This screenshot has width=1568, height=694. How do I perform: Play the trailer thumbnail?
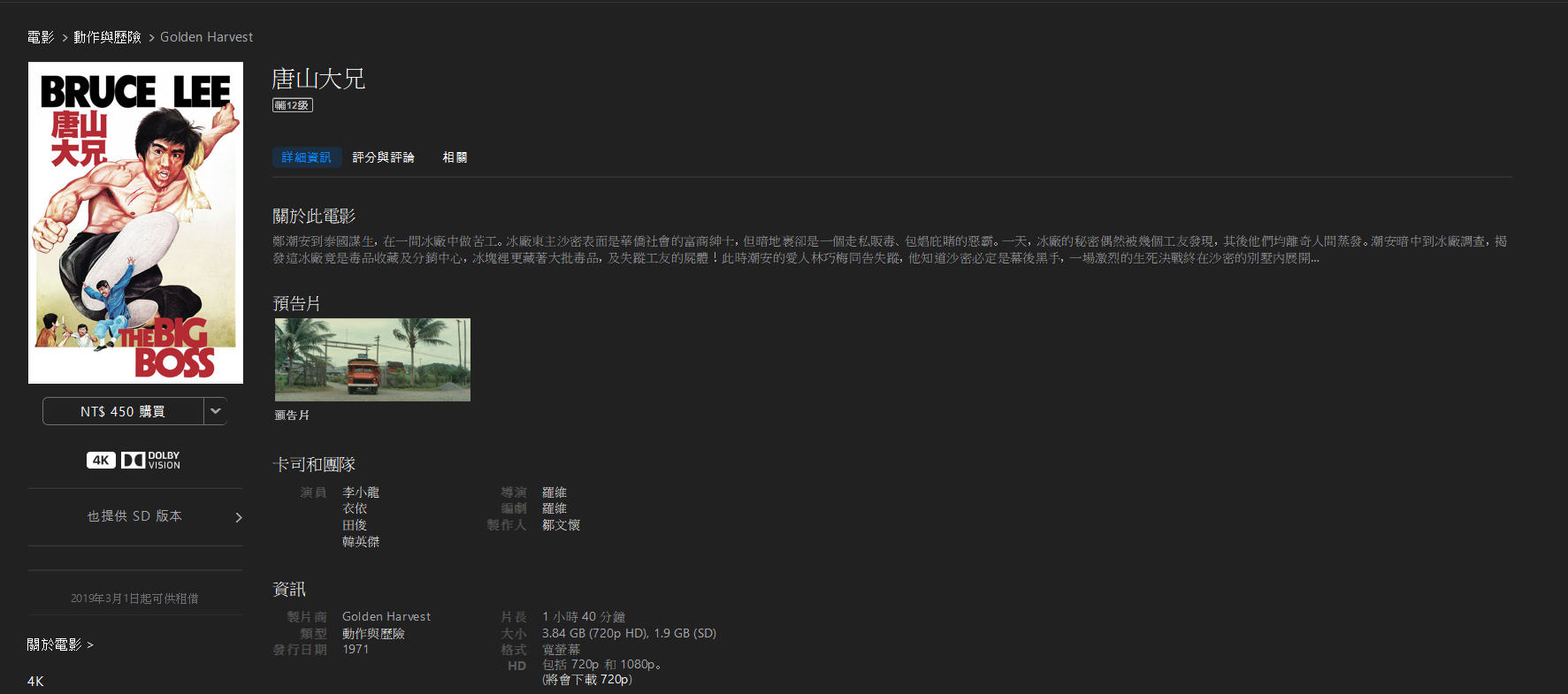(372, 360)
